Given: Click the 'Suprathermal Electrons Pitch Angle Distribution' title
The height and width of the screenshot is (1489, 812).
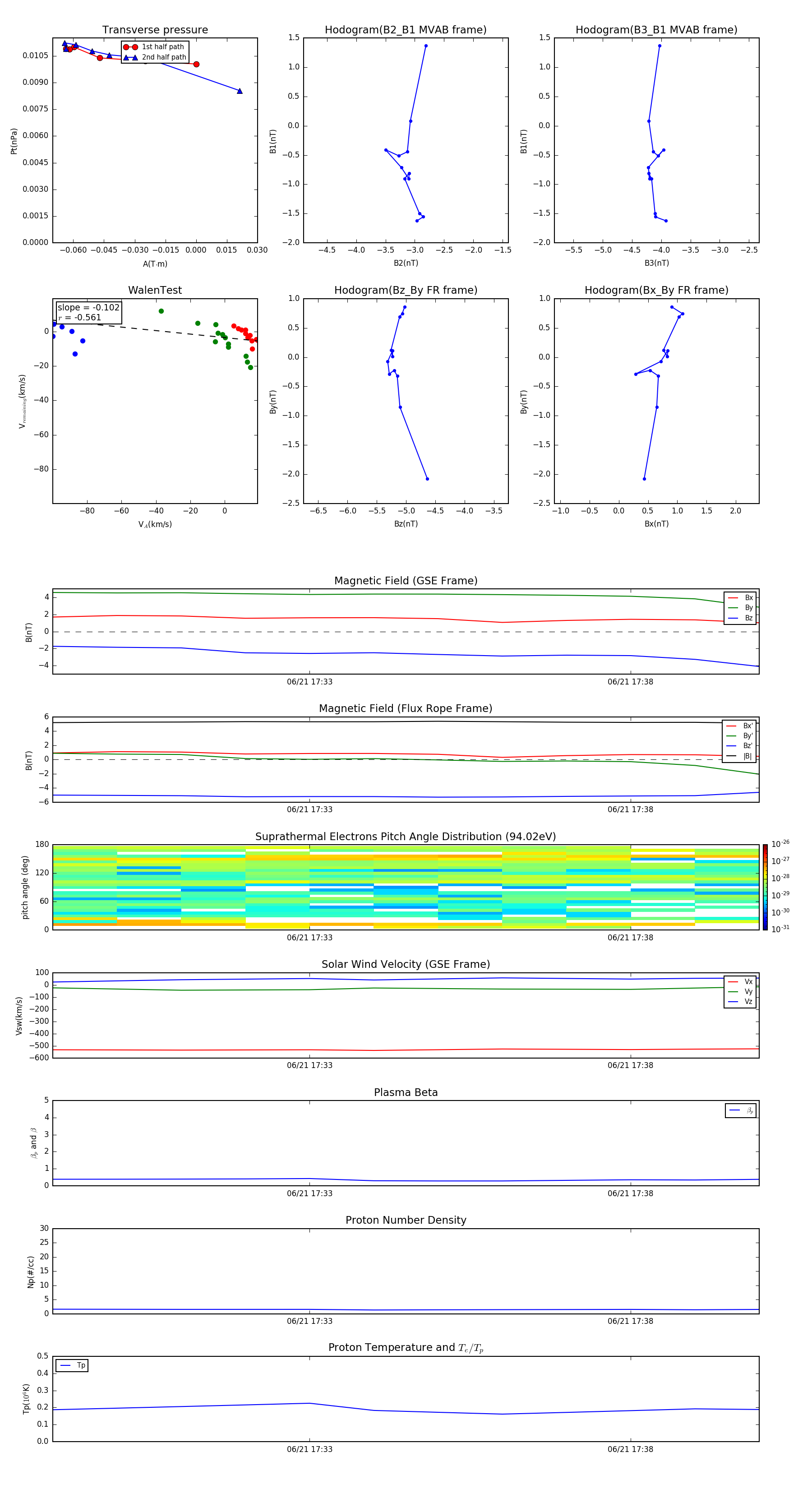Looking at the screenshot, I should 406,837.
